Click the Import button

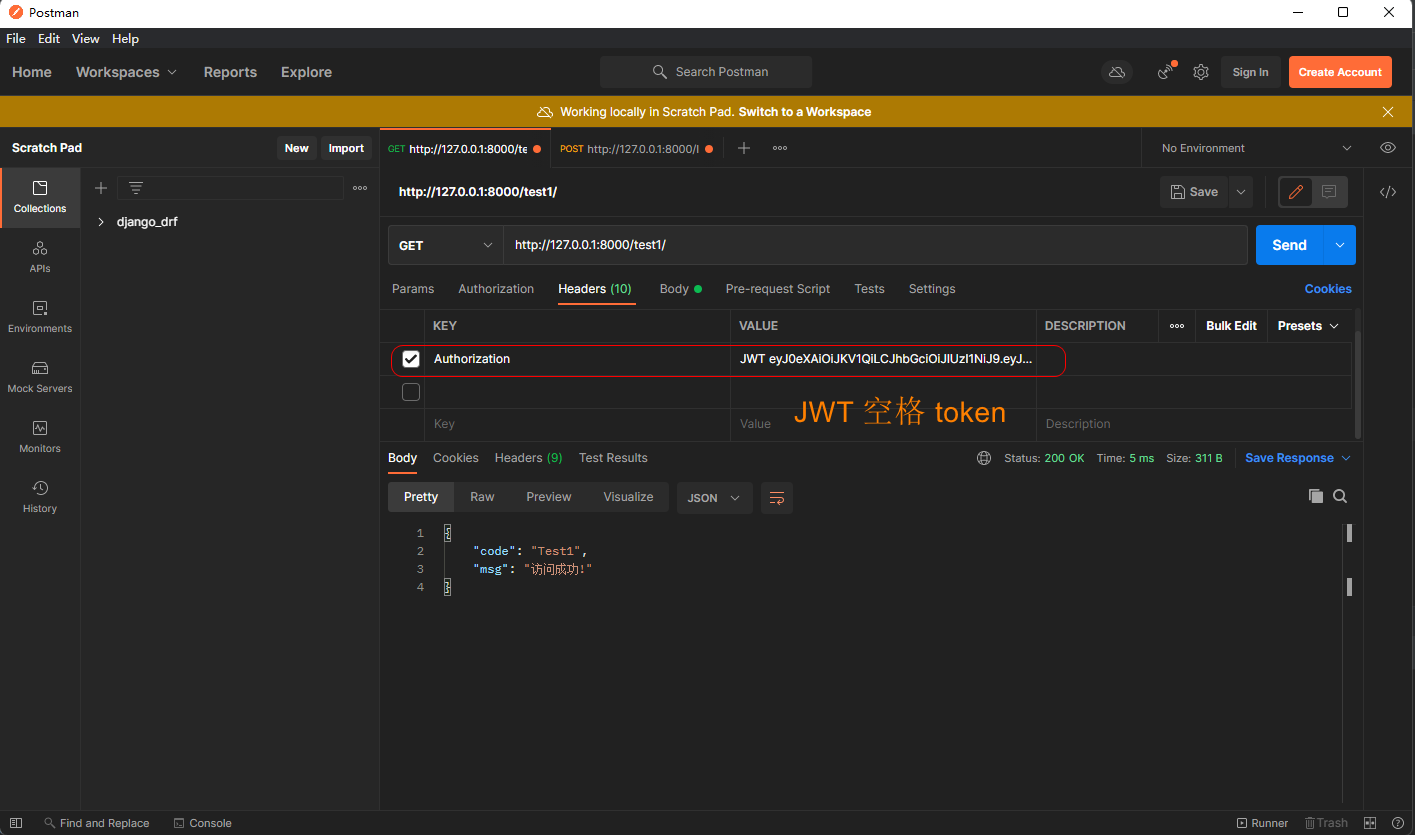tap(347, 148)
